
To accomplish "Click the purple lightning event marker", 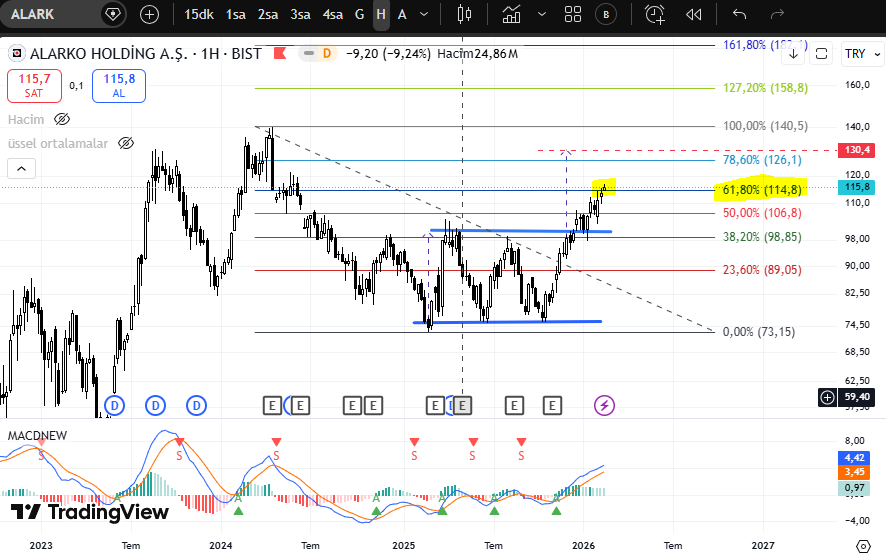I will click(604, 405).
